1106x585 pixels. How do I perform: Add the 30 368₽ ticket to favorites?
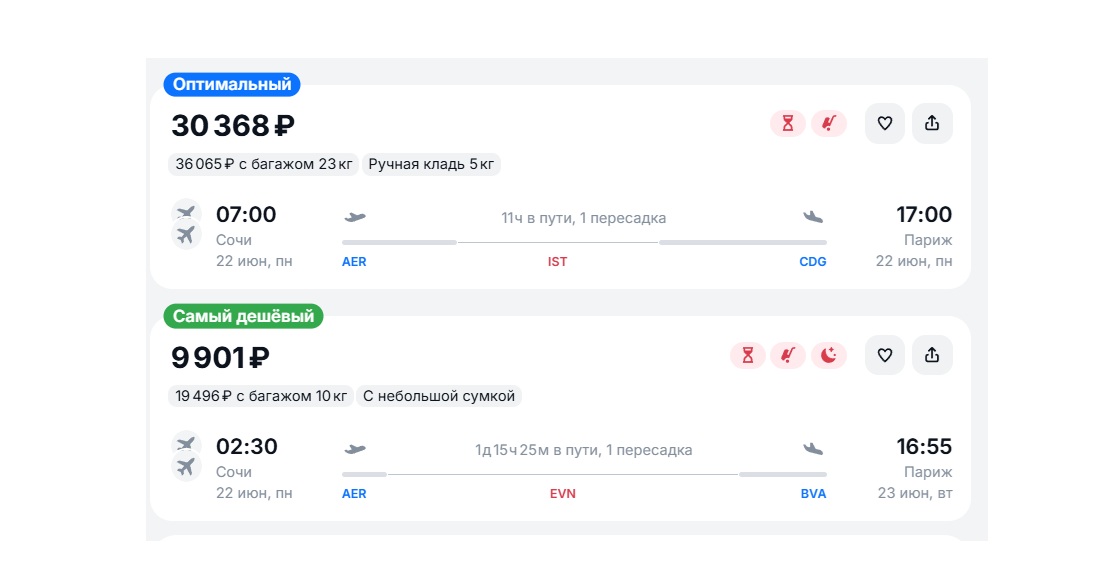coord(885,123)
